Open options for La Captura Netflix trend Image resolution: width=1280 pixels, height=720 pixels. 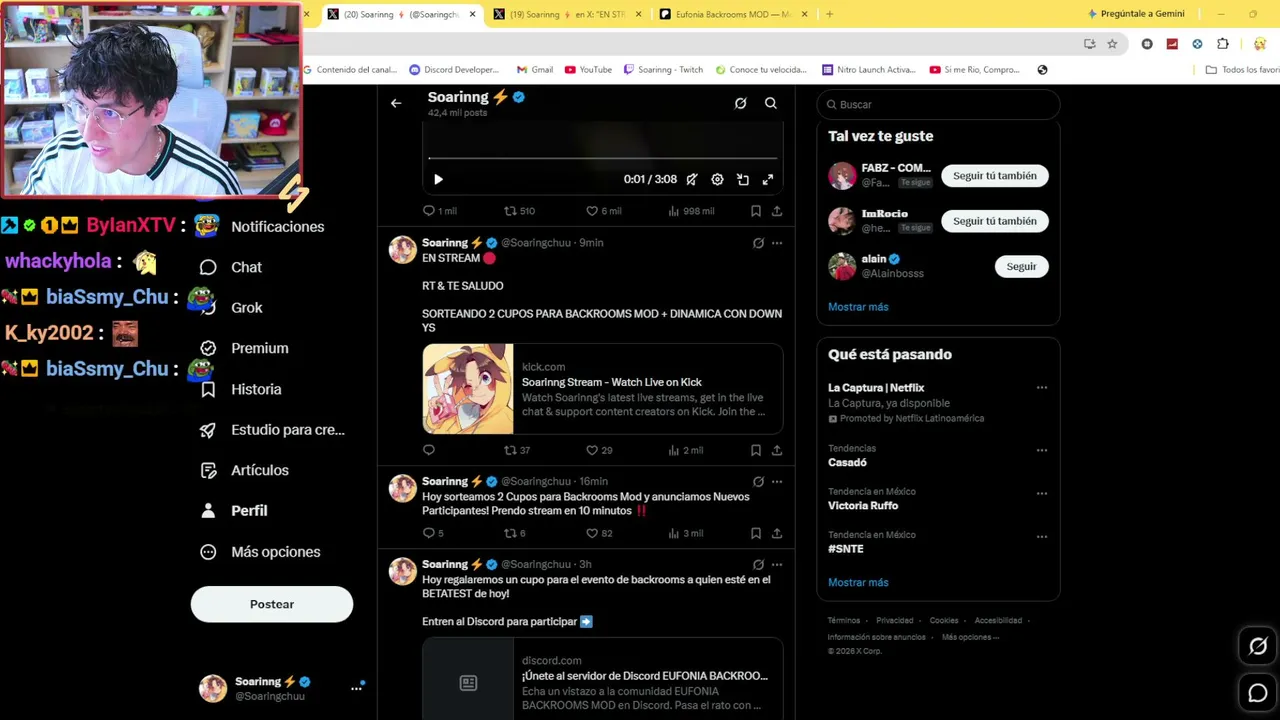[1042, 388]
